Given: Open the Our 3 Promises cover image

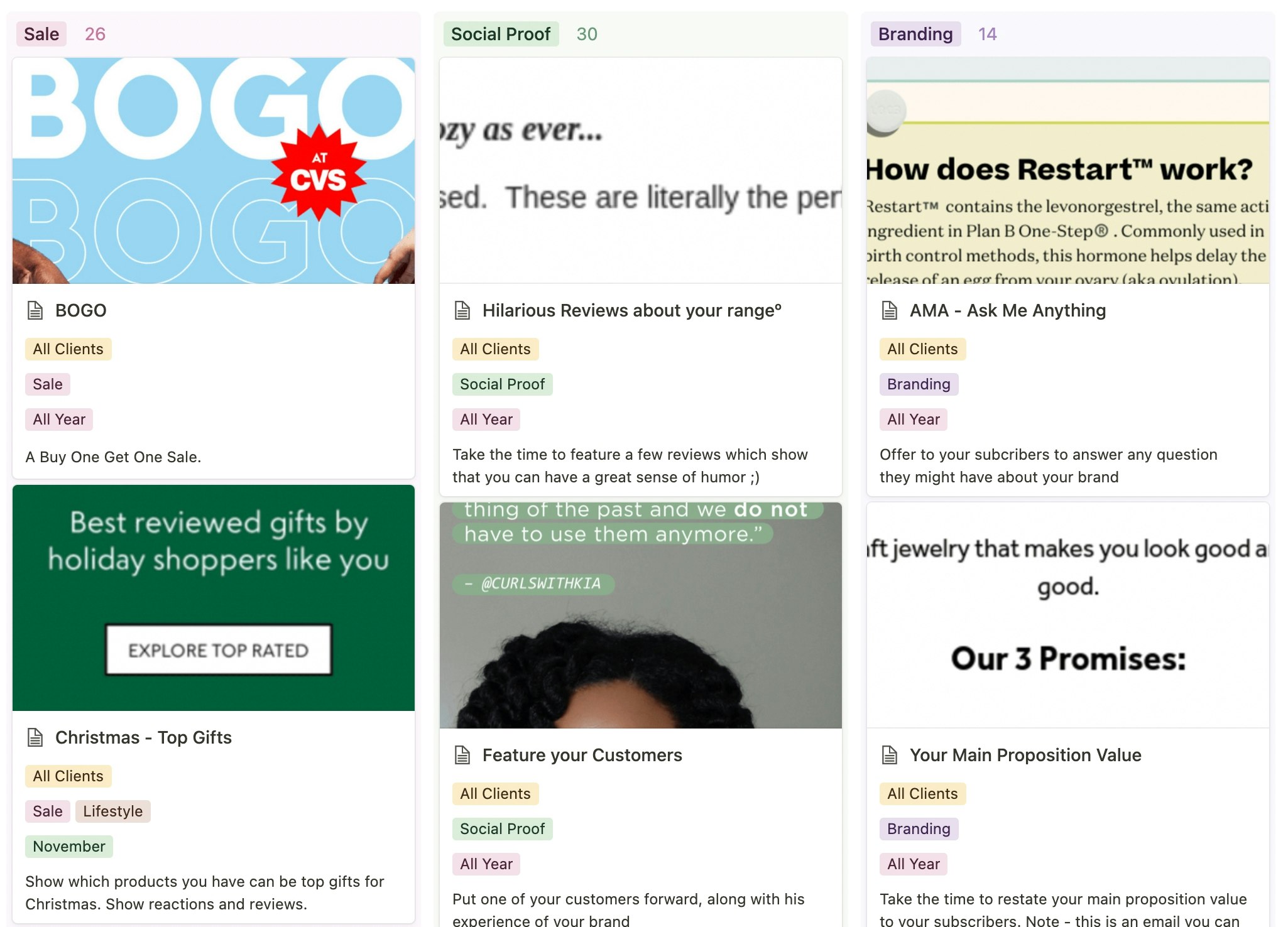Looking at the screenshot, I should coord(1068,615).
